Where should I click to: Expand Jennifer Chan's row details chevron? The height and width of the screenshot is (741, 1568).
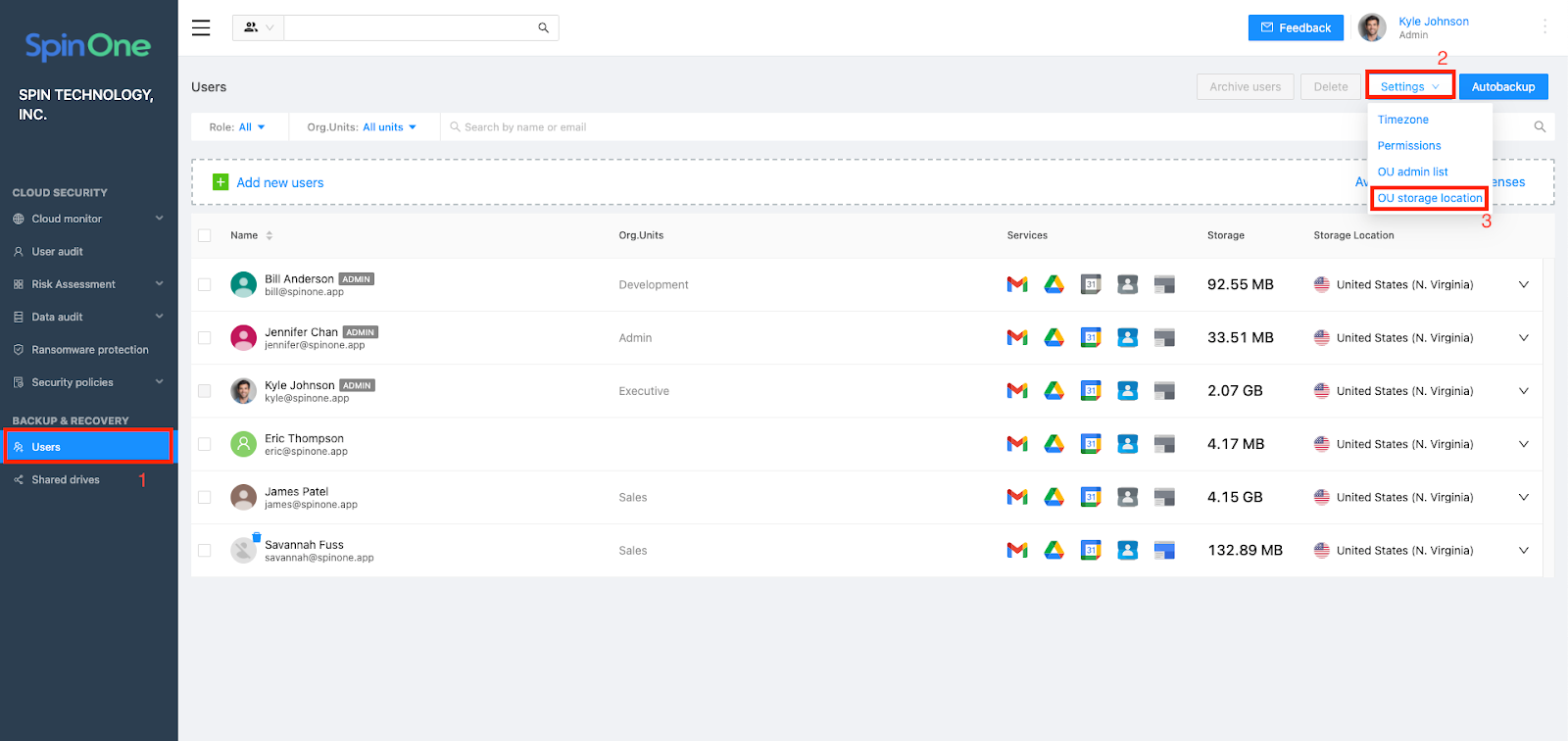[x=1523, y=337]
